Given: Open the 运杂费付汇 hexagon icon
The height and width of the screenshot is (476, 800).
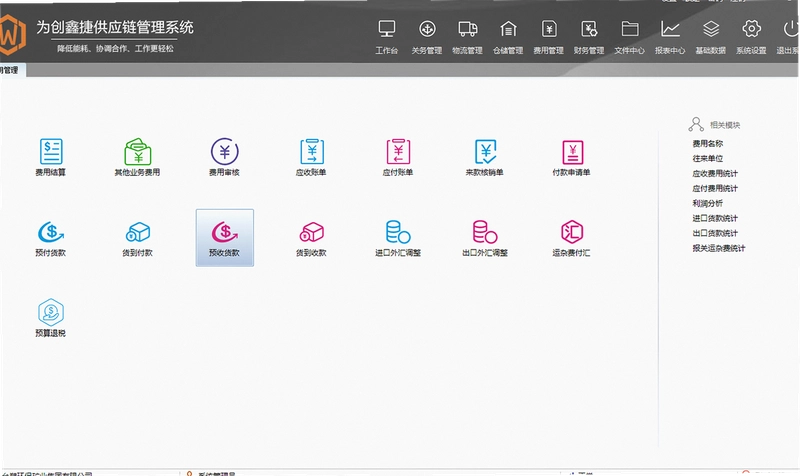Looking at the screenshot, I should 572,232.
